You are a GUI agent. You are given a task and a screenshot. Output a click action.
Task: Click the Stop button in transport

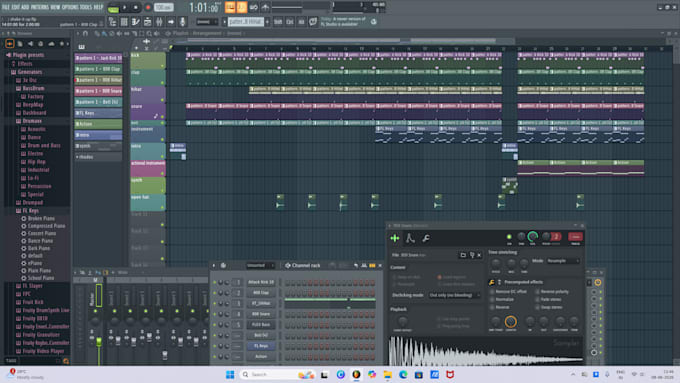[136, 7]
